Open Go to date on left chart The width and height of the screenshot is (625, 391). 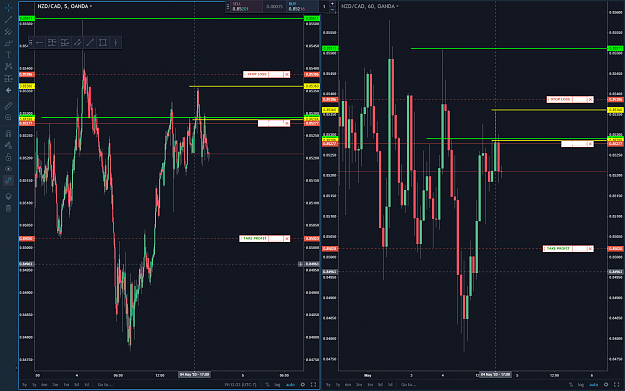click(105, 385)
